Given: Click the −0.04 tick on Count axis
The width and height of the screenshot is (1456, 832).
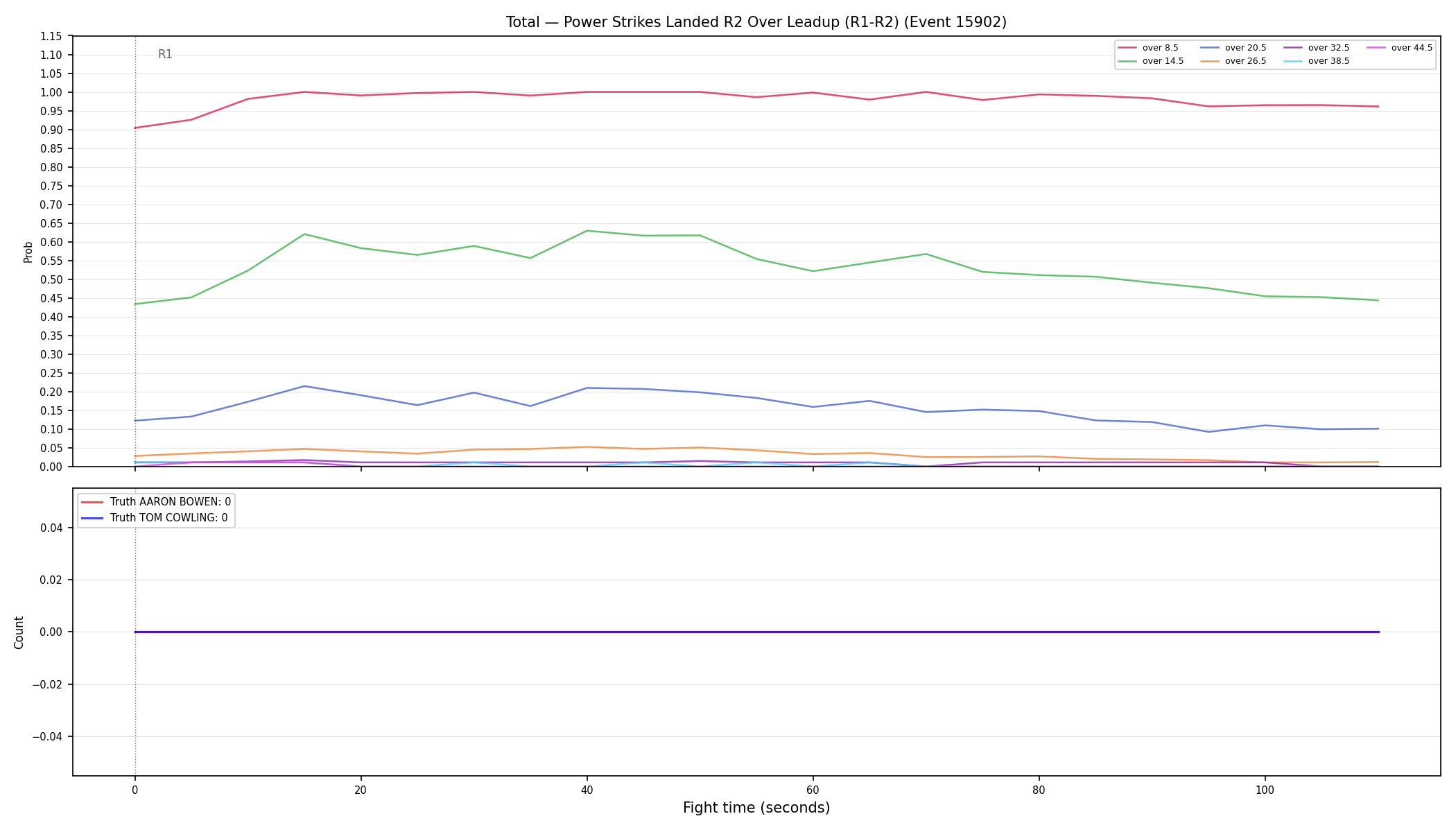Looking at the screenshot, I should pyautogui.click(x=48, y=736).
